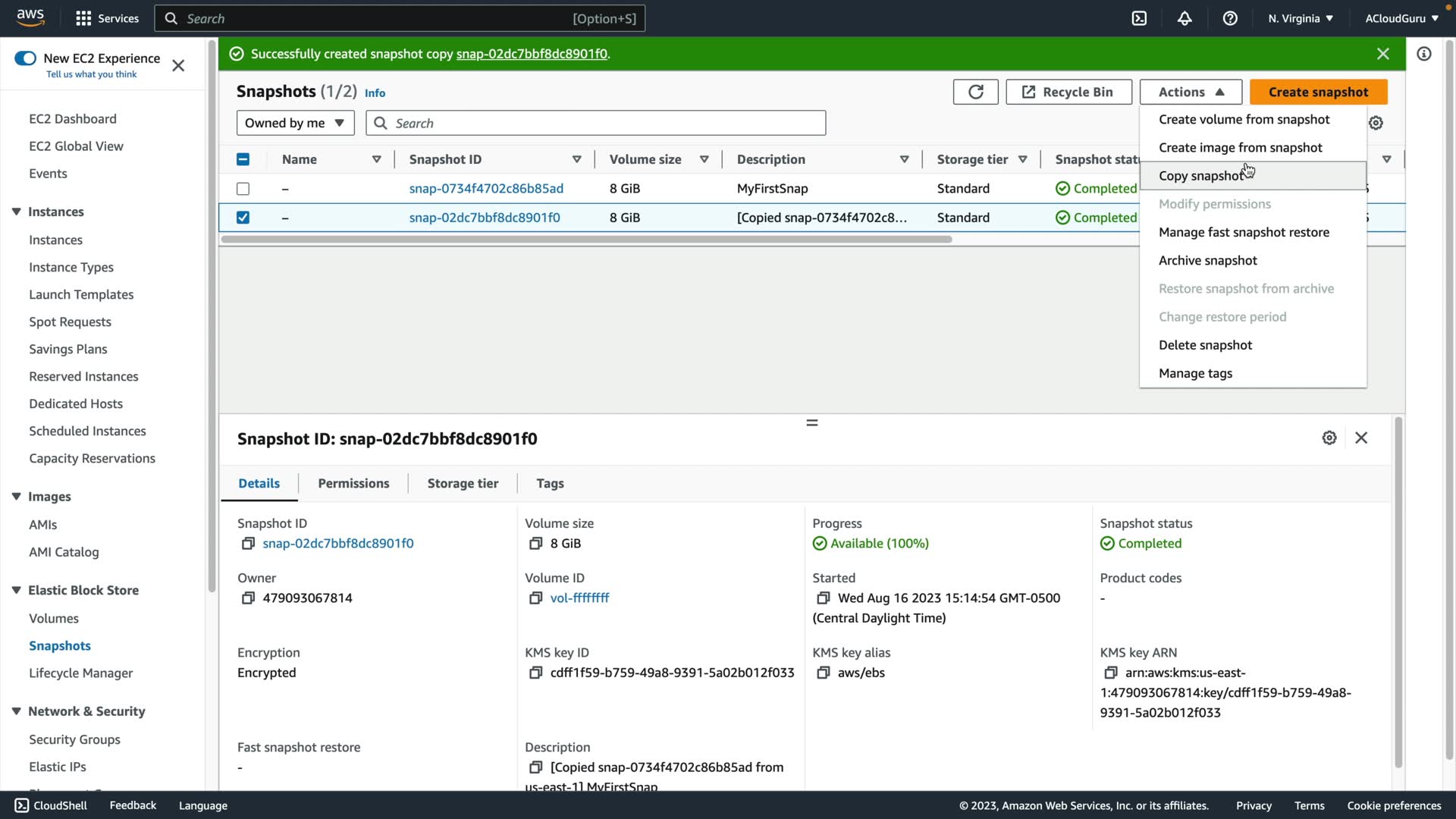Open the Recycle Bin button
The height and width of the screenshot is (819, 1456).
(1068, 92)
